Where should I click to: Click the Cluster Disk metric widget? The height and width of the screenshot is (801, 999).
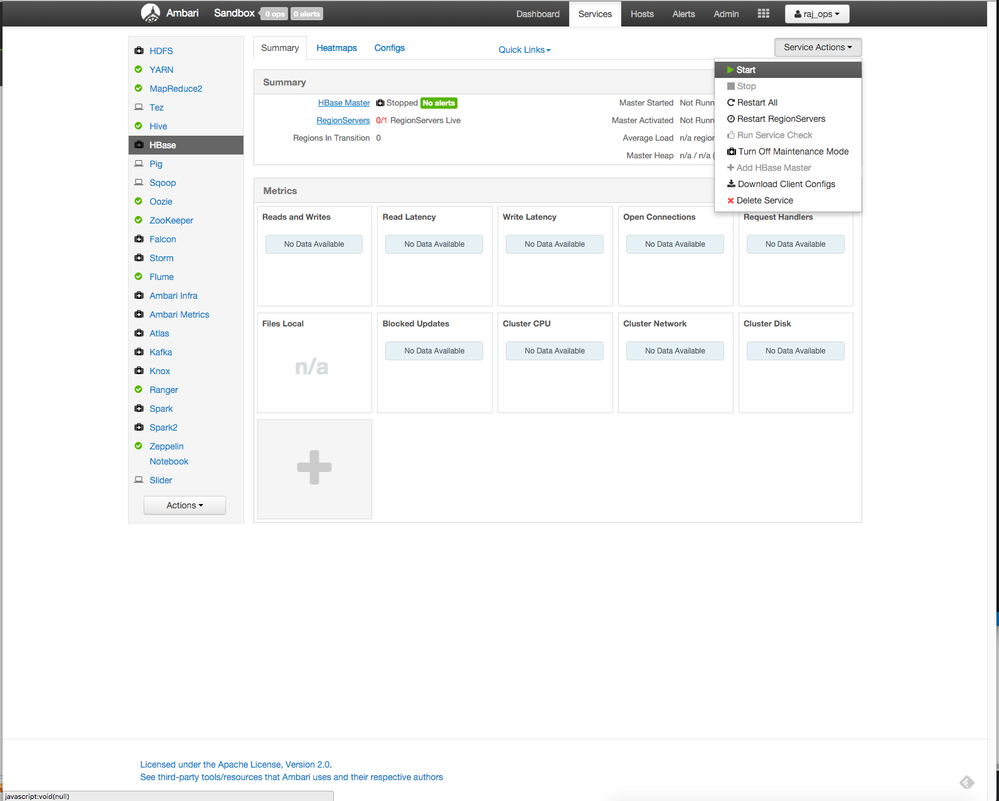coord(796,363)
